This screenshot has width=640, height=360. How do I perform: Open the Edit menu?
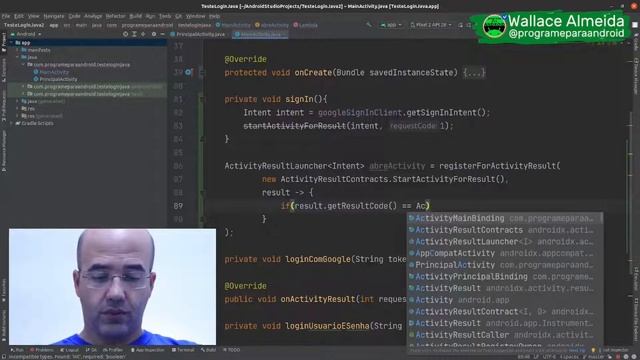(x=19, y=16)
